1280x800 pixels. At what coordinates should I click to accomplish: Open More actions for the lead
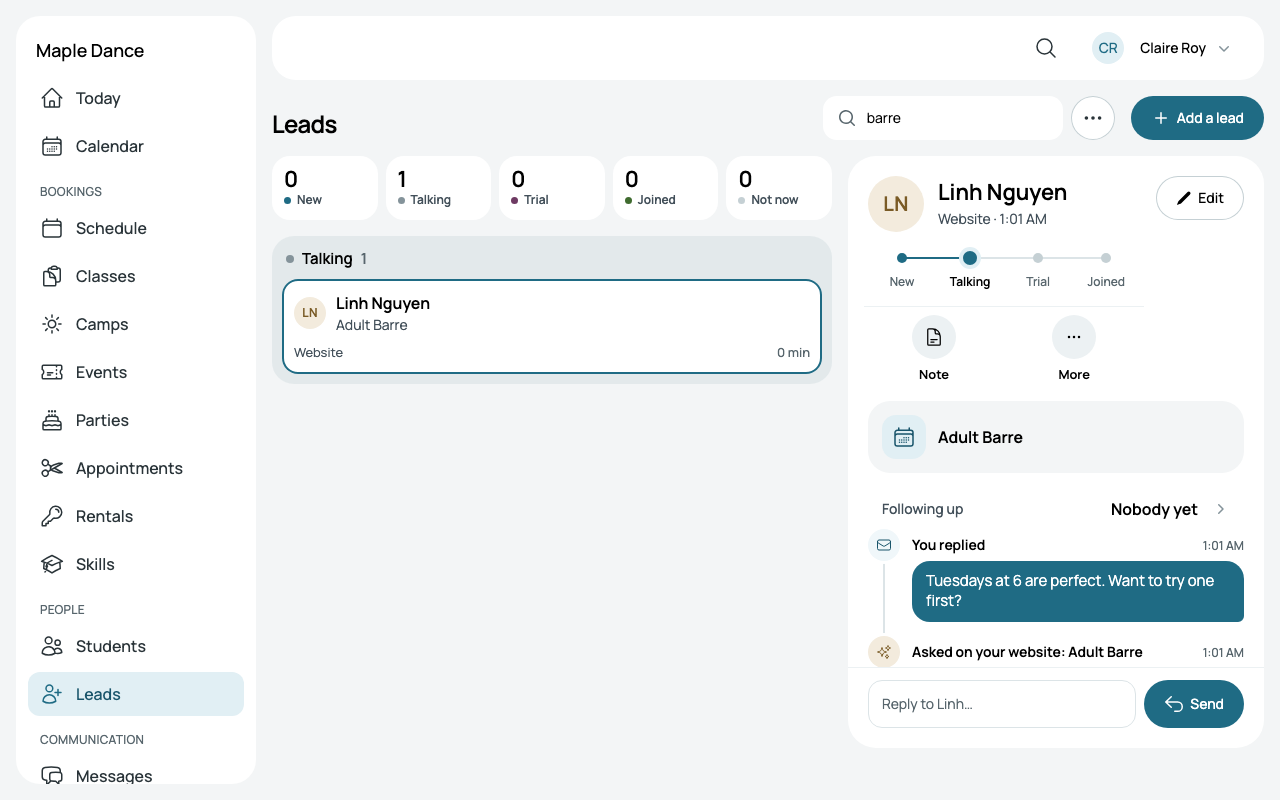pos(1074,349)
